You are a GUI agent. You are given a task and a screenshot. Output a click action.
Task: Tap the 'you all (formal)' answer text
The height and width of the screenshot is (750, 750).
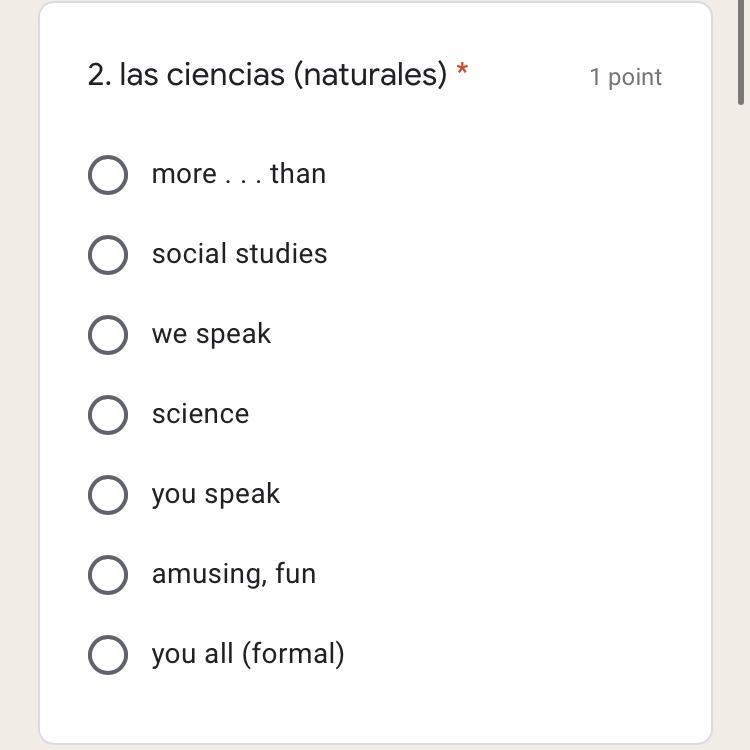pos(248,654)
